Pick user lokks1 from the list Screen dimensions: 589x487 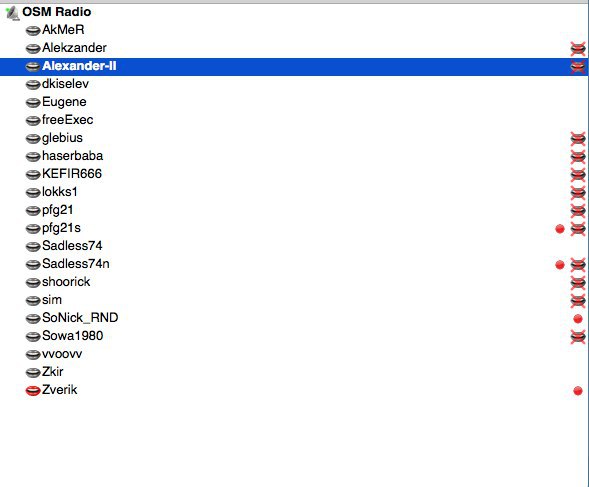coord(60,192)
